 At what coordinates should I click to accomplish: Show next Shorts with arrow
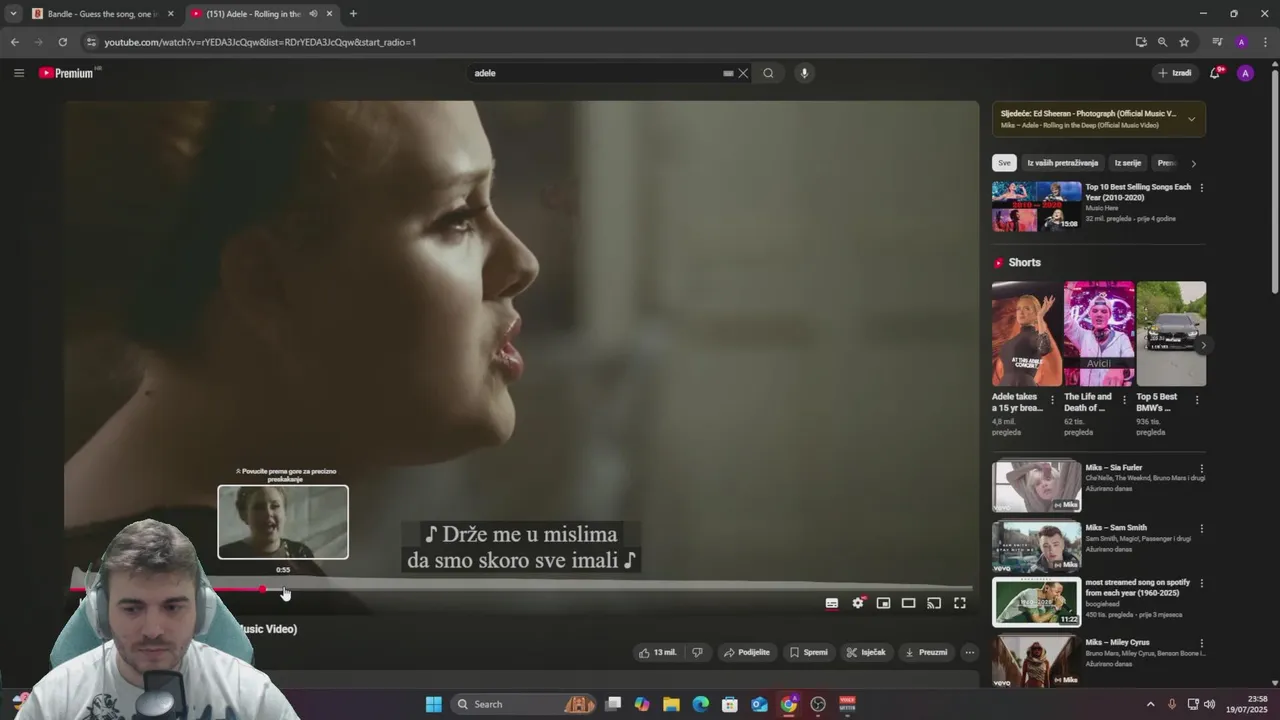(1203, 345)
